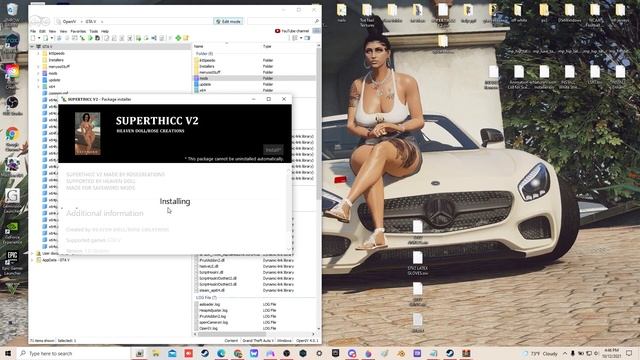The height and width of the screenshot is (360, 640).
Task: Open the File menu in OpenIV
Action: (x=33, y=31)
